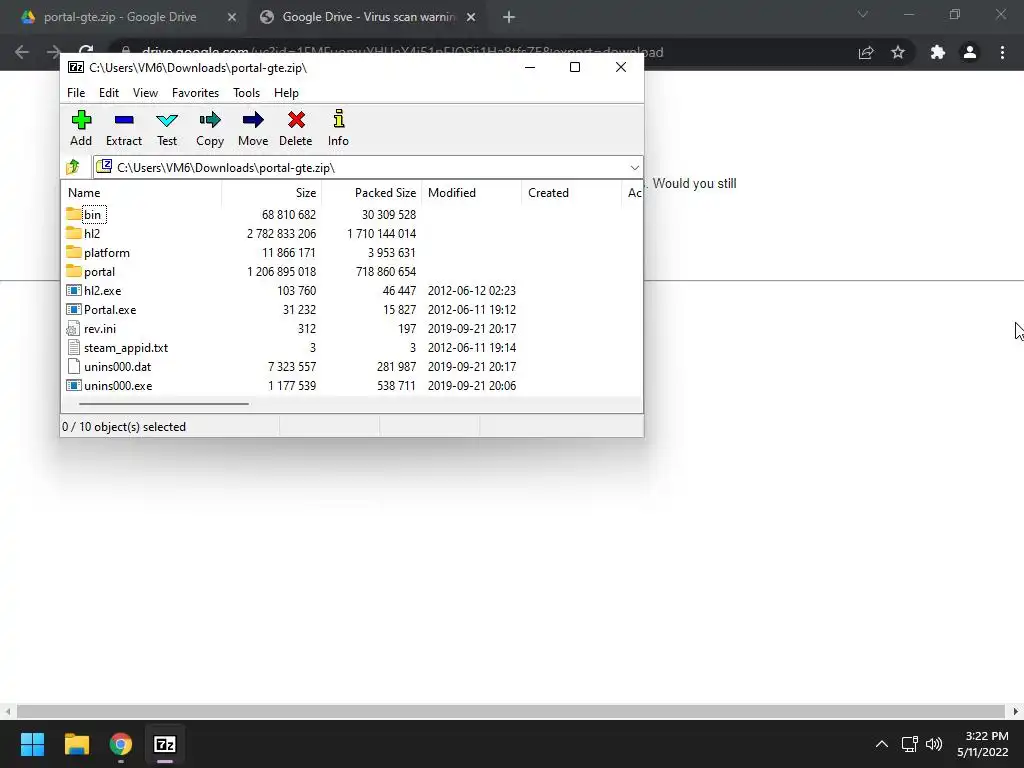Switch to portal-gte.zip Google Drive tab
The width and height of the screenshot is (1024, 768).
120,17
